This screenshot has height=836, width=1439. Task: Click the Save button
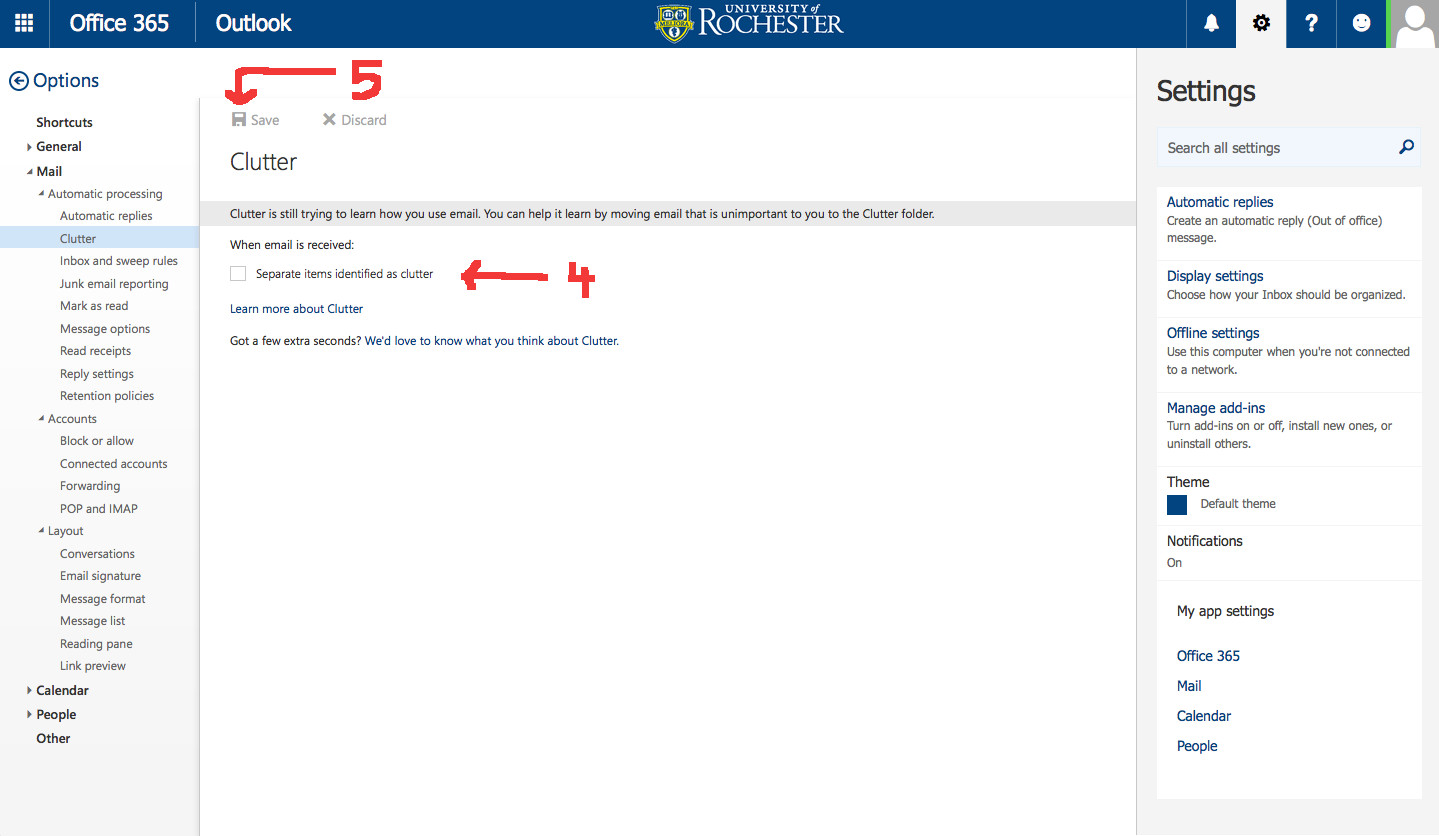point(255,120)
